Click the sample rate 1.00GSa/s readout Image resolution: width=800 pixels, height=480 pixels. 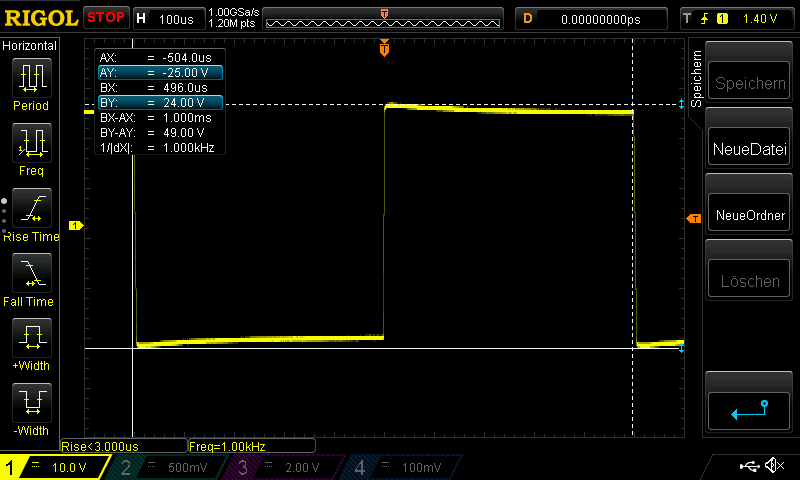tap(234, 12)
